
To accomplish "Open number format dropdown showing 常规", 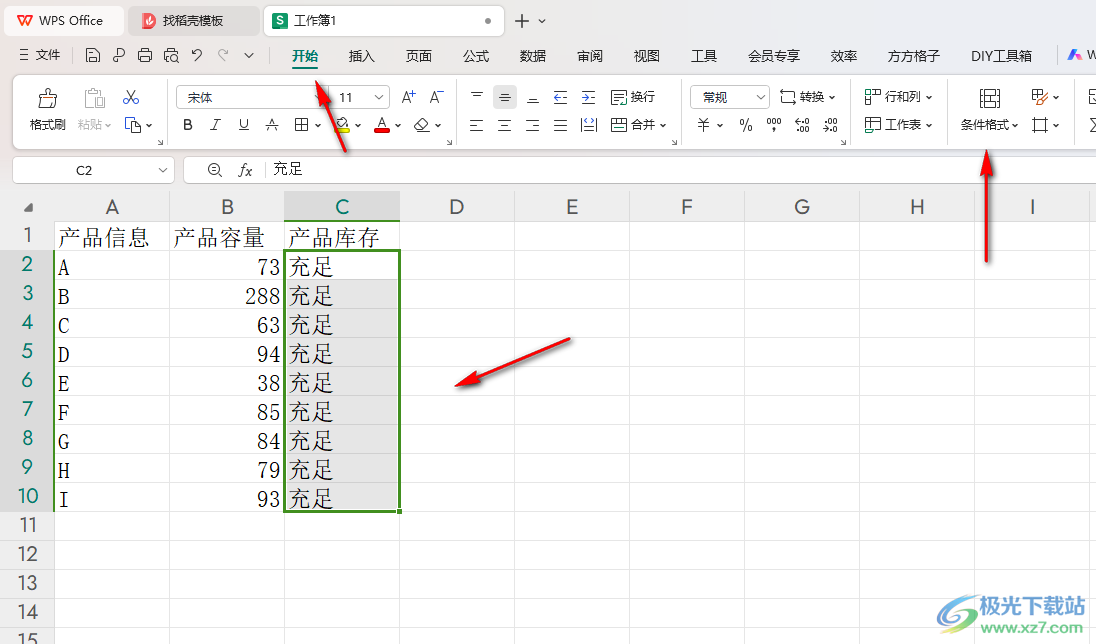I will [730, 97].
